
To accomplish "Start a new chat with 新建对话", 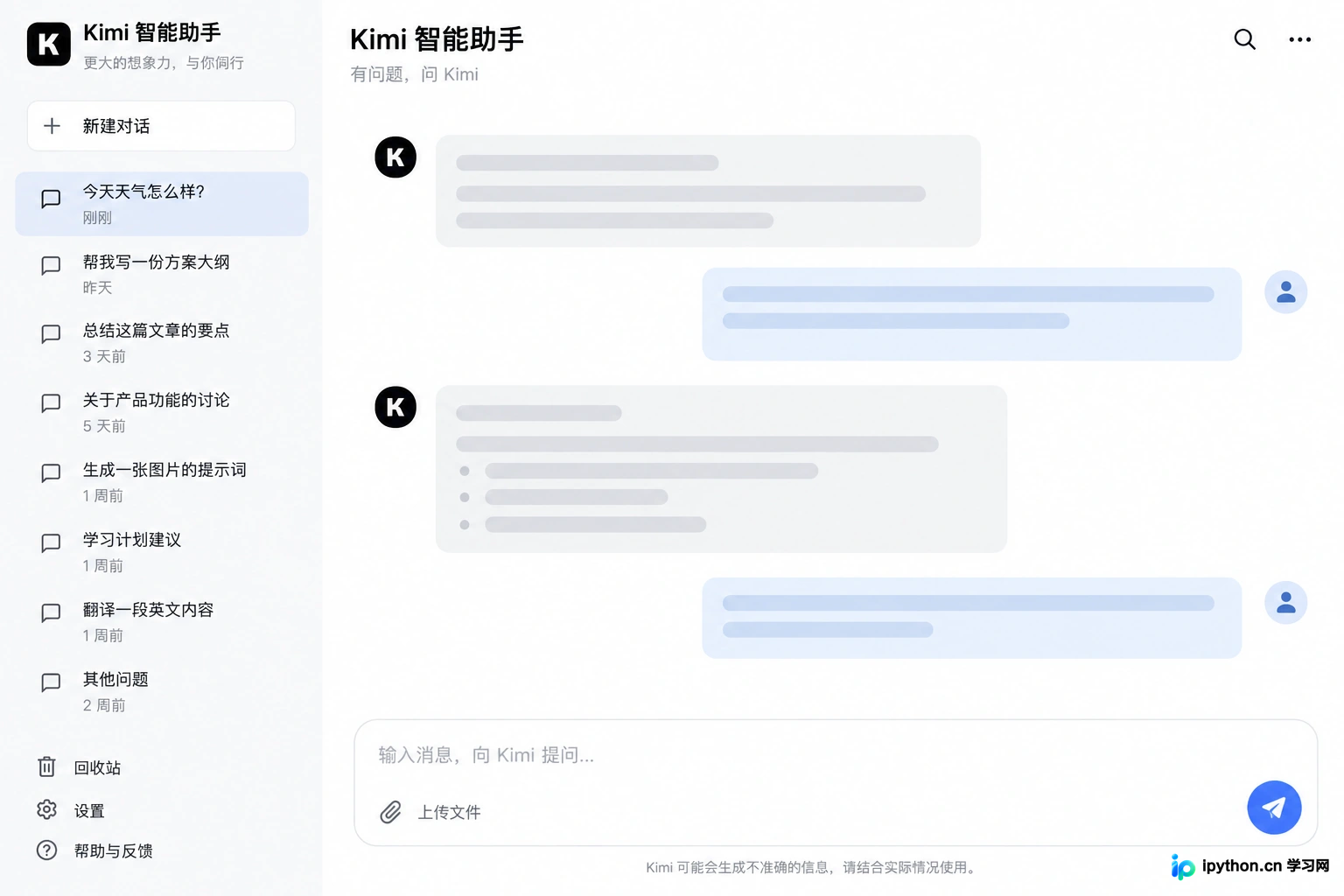I will pyautogui.click(x=161, y=126).
